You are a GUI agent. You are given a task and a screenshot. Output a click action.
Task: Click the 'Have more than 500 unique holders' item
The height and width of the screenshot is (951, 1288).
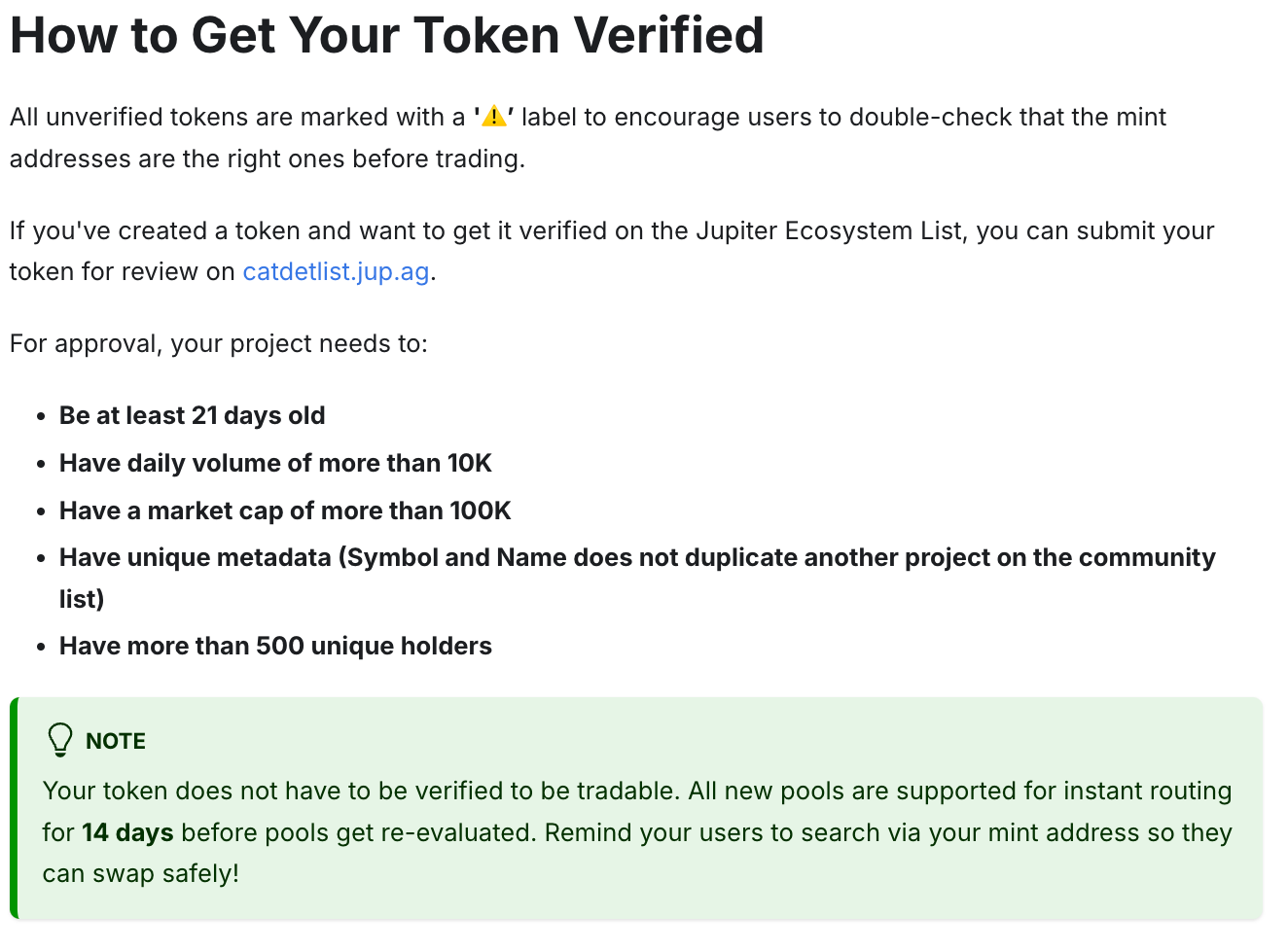[x=275, y=646]
